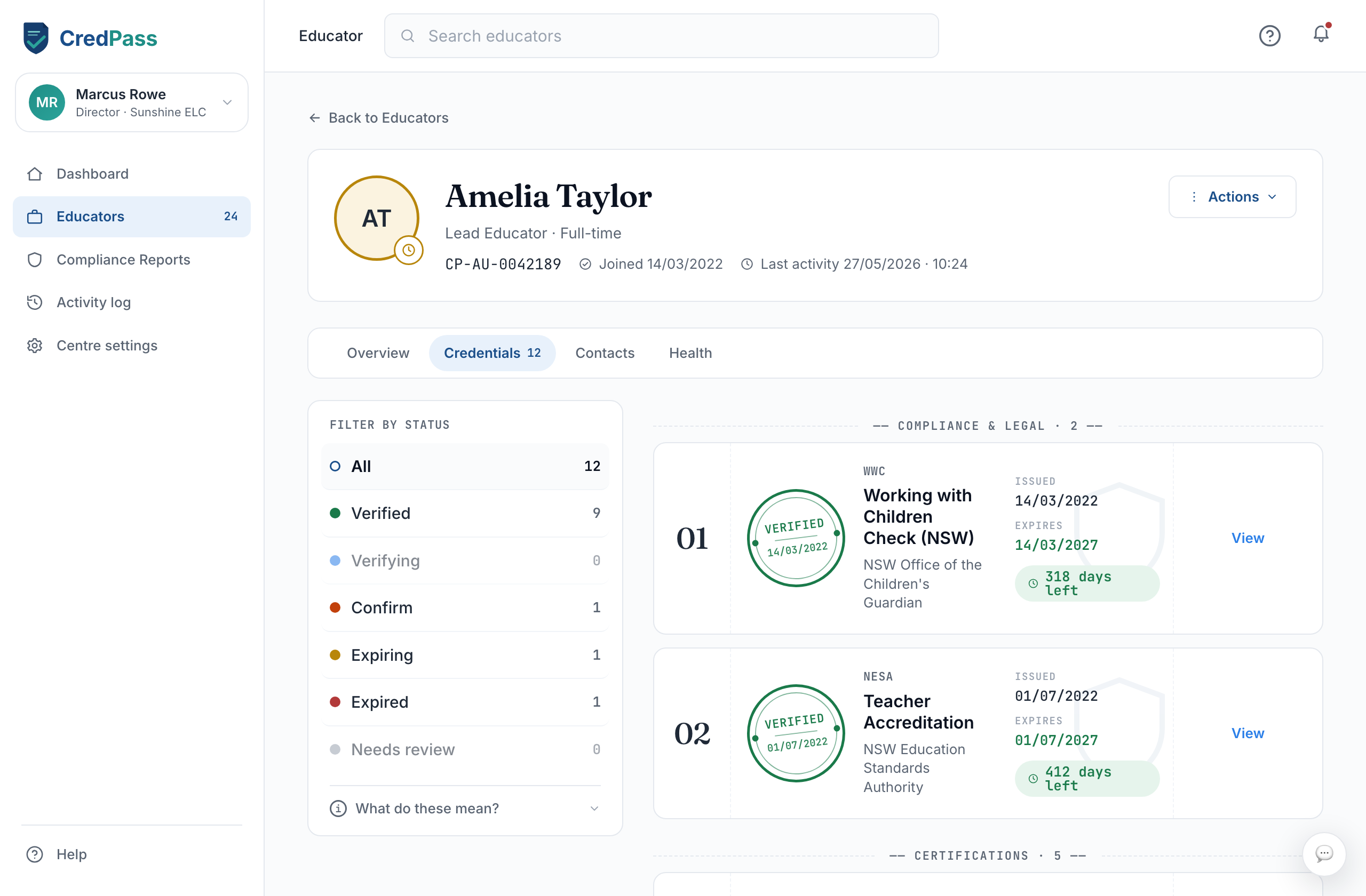Switch to the Contacts tab
1366x896 pixels.
[605, 353]
